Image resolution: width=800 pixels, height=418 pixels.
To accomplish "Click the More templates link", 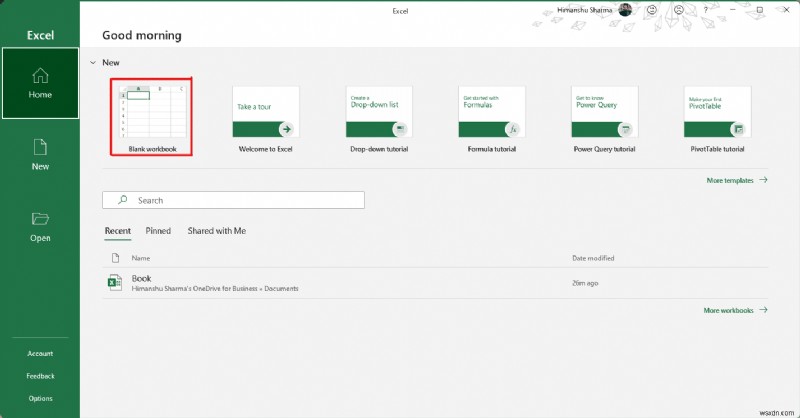I will 737,180.
